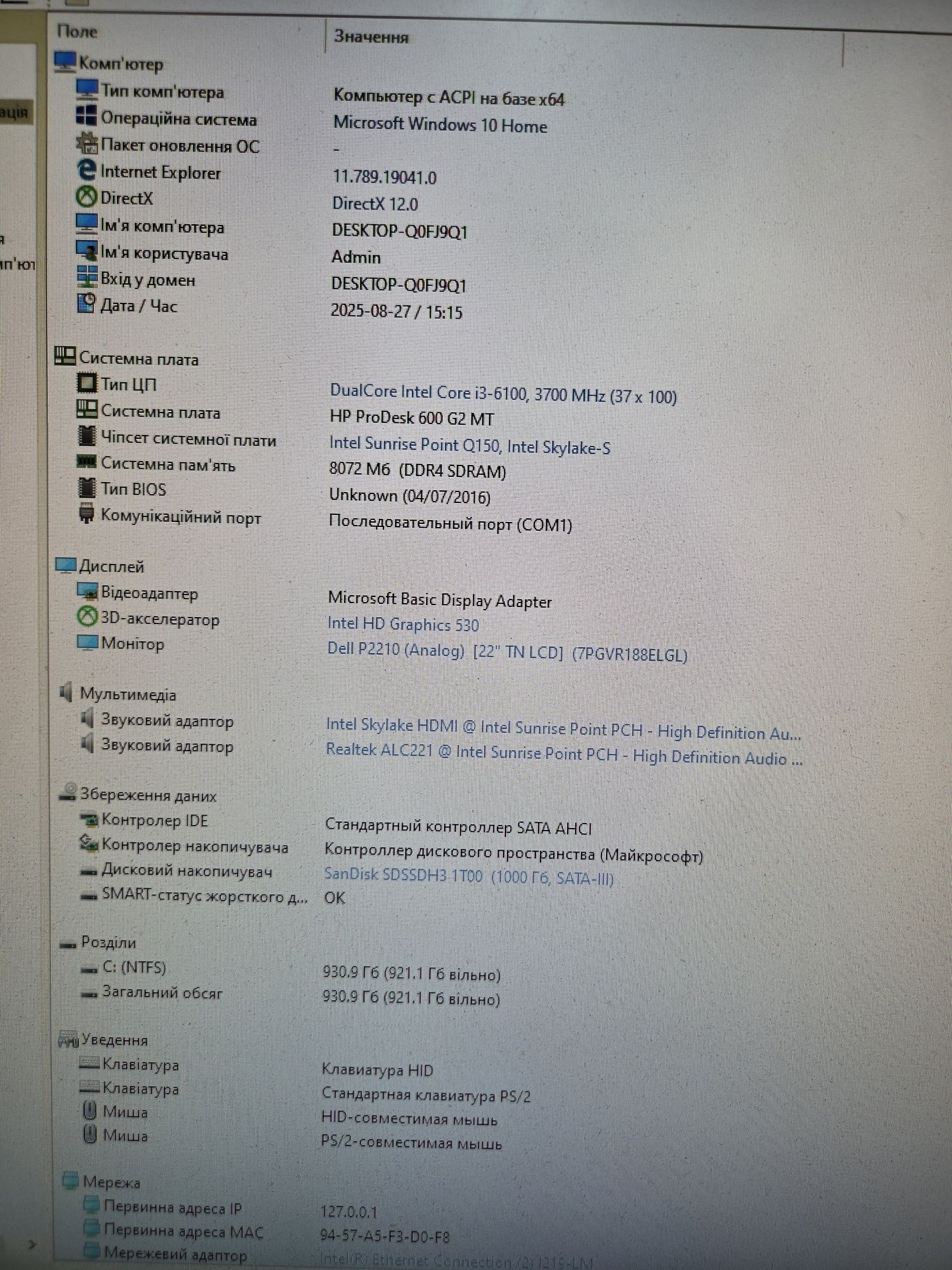Select the Загальний обсяг row

coord(162,993)
